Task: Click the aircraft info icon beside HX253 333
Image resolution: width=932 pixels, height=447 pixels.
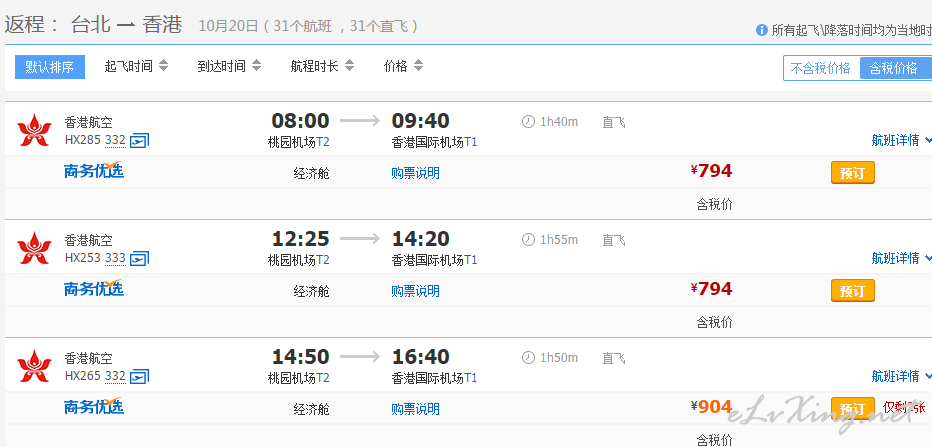Action: (139, 259)
